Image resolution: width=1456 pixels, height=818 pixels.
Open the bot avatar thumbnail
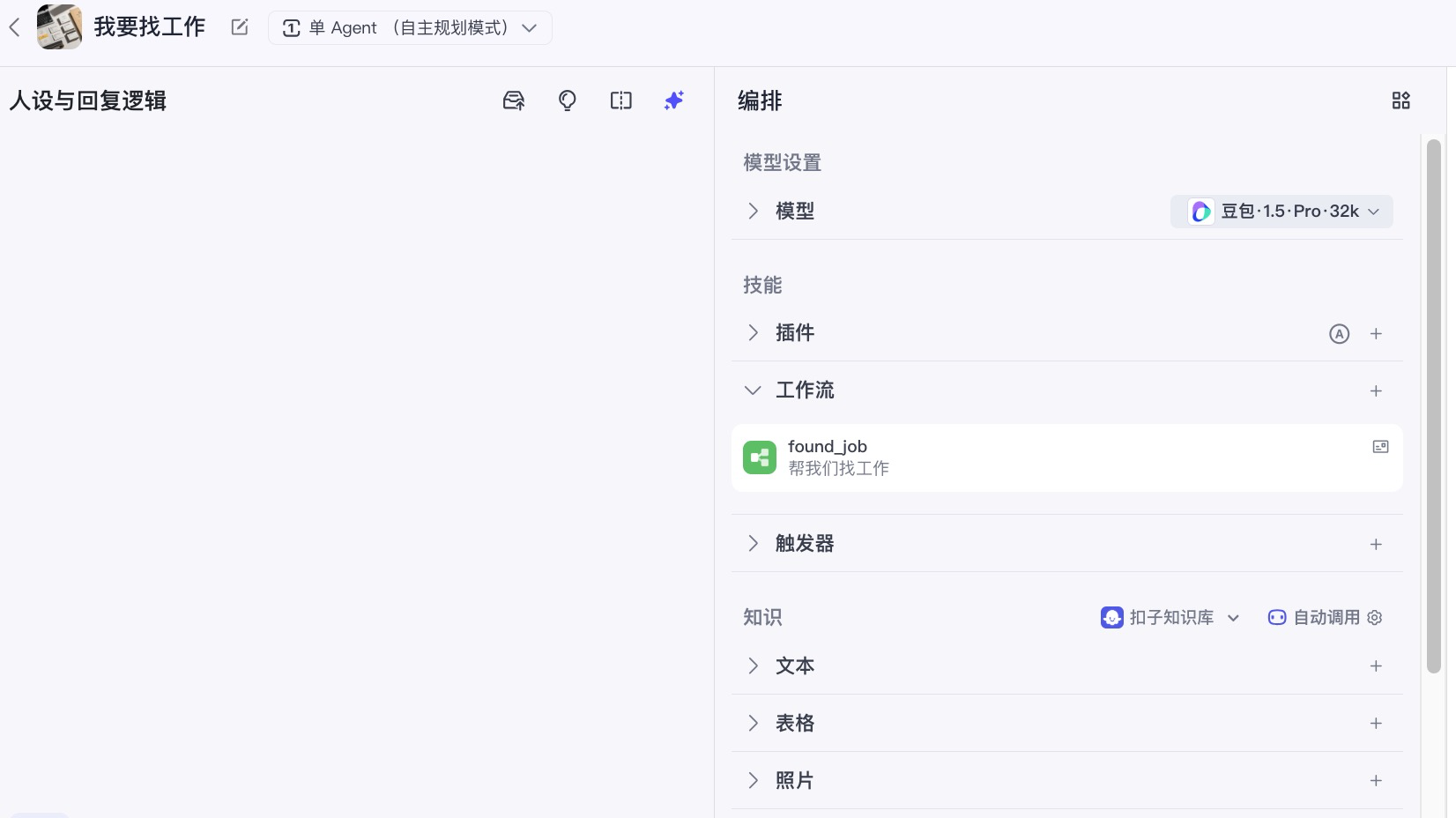(59, 26)
